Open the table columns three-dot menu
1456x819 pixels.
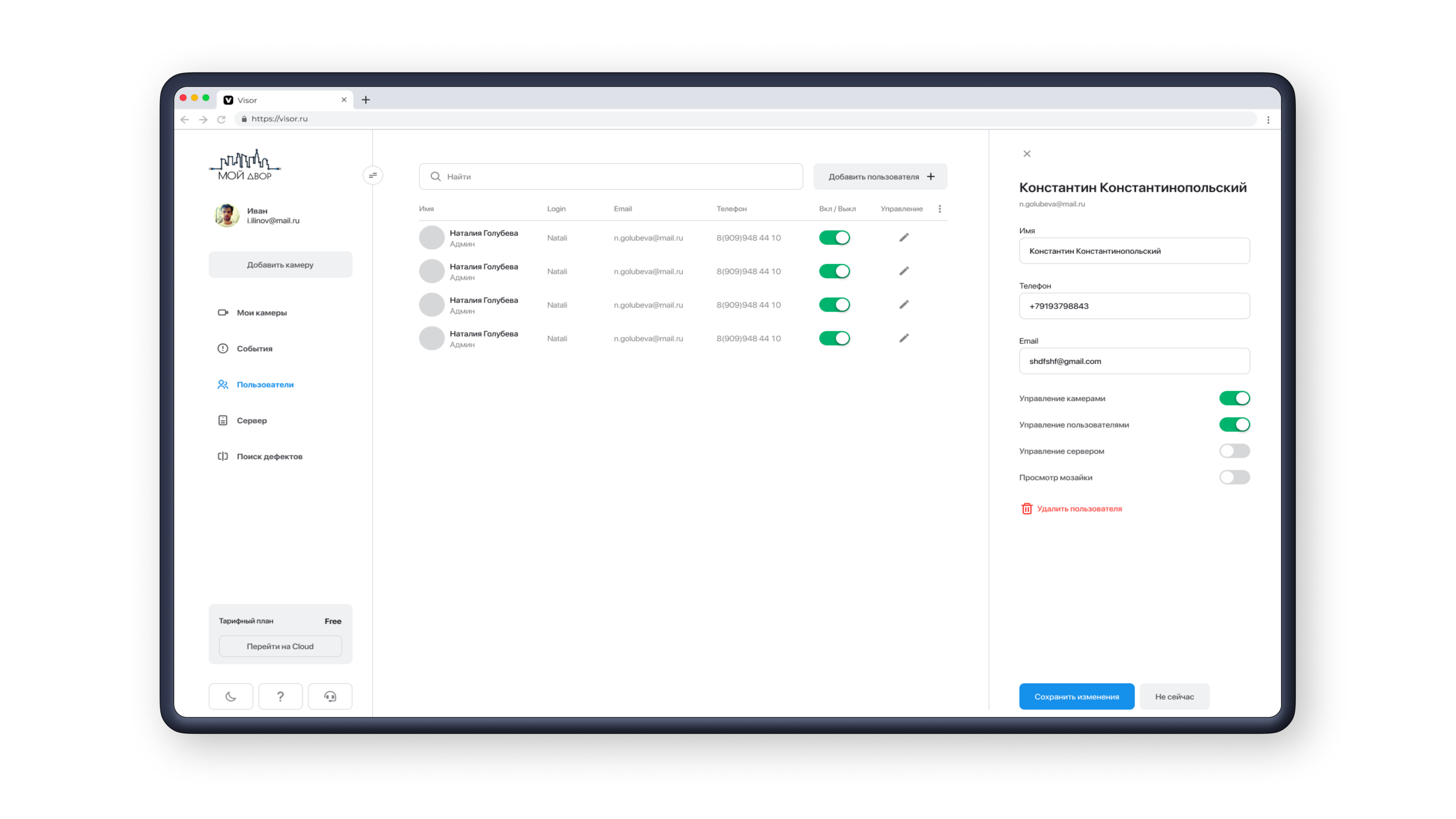[940, 209]
